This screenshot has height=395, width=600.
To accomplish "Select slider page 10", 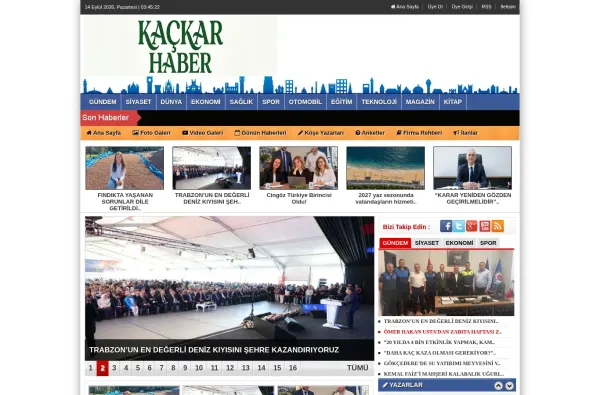I will point(199,368).
